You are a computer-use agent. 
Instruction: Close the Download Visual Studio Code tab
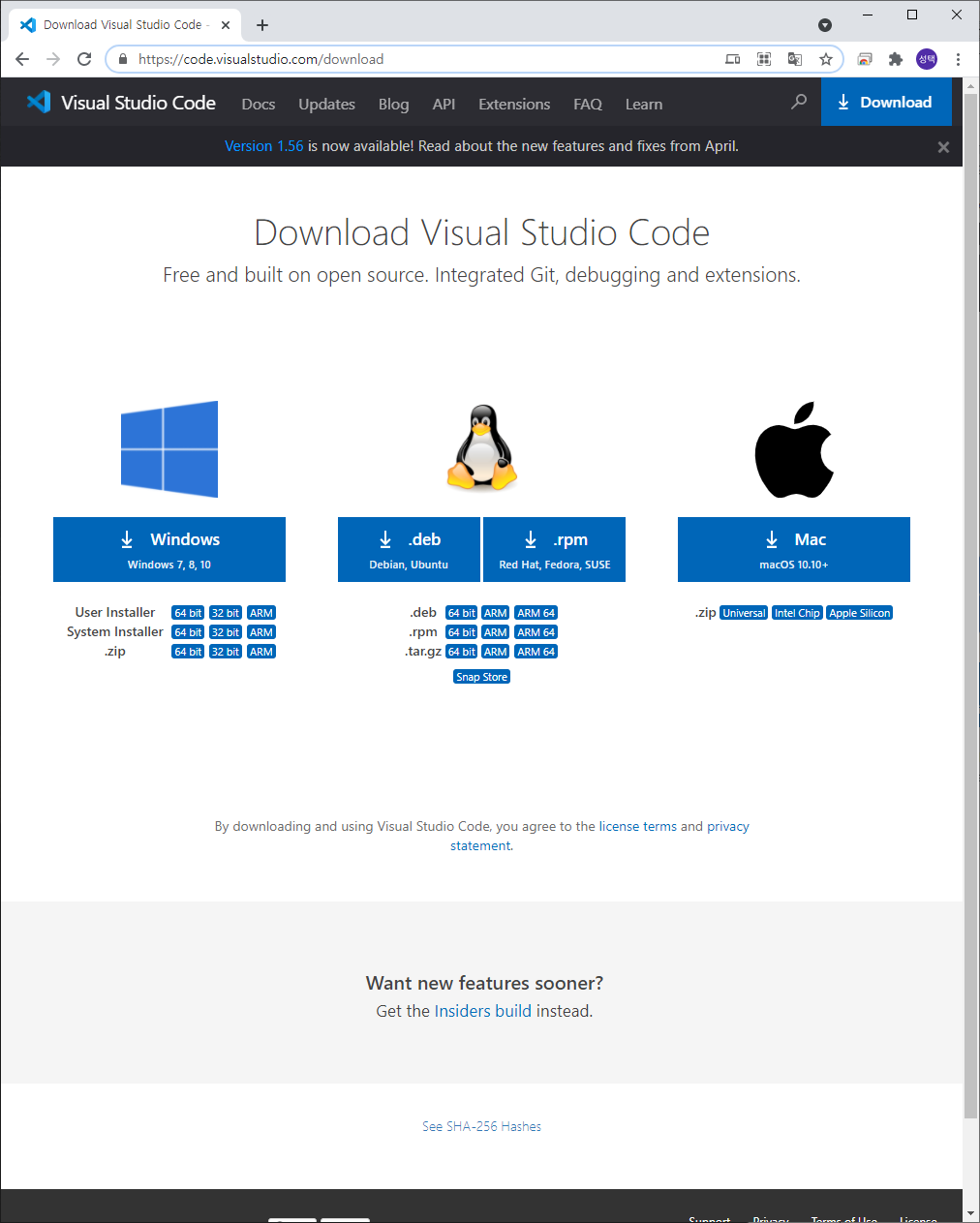click(x=226, y=25)
